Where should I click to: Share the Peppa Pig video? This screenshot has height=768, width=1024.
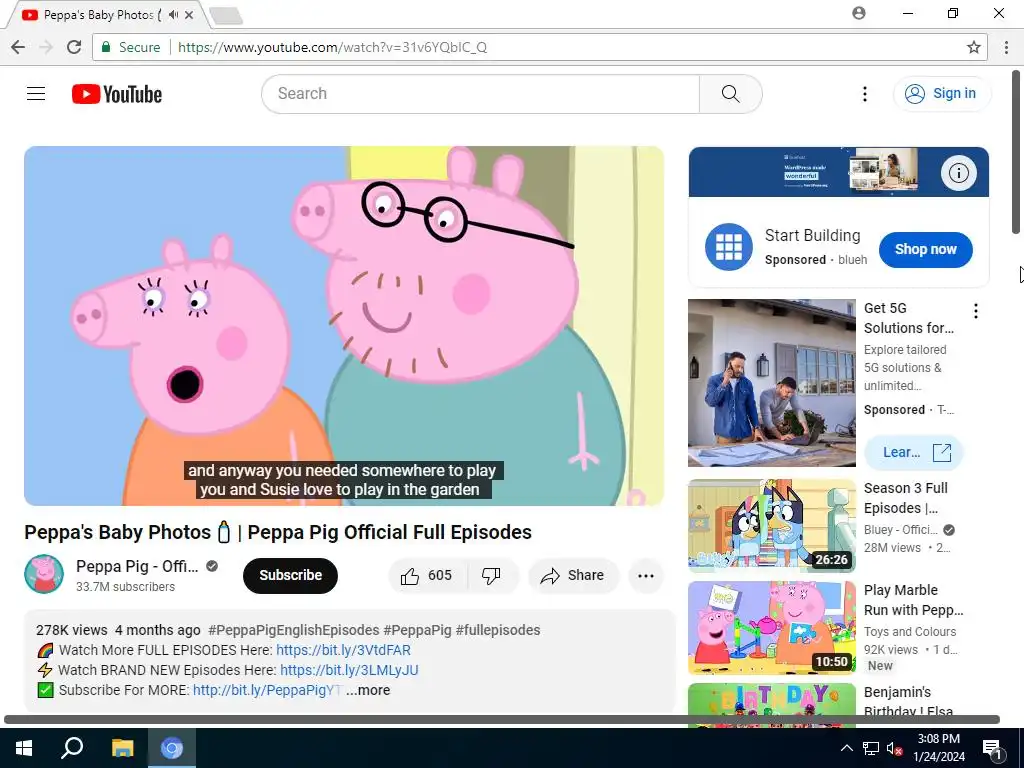point(573,575)
